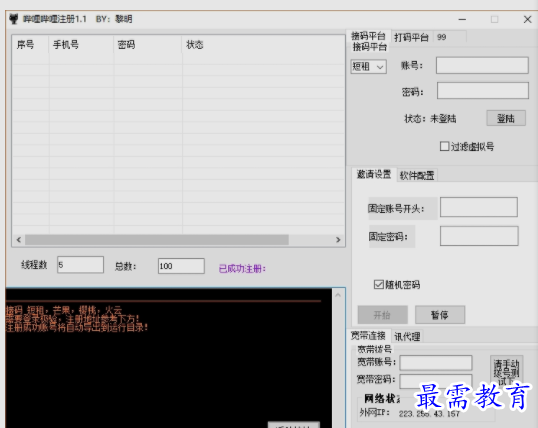Image resolution: width=538 pixels, height=428 pixels.
Task: Uncheck the 随机密码 checkbox
Action: 379,285
